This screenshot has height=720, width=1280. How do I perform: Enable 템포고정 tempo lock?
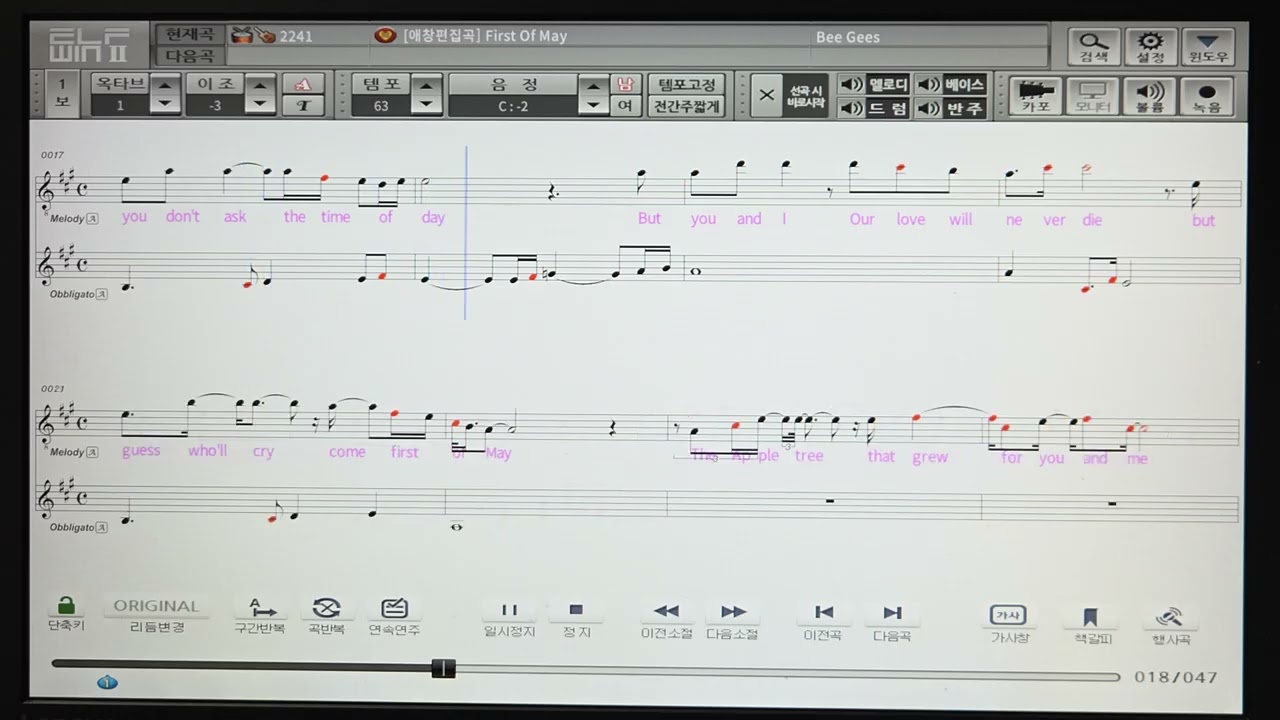click(x=686, y=84)
